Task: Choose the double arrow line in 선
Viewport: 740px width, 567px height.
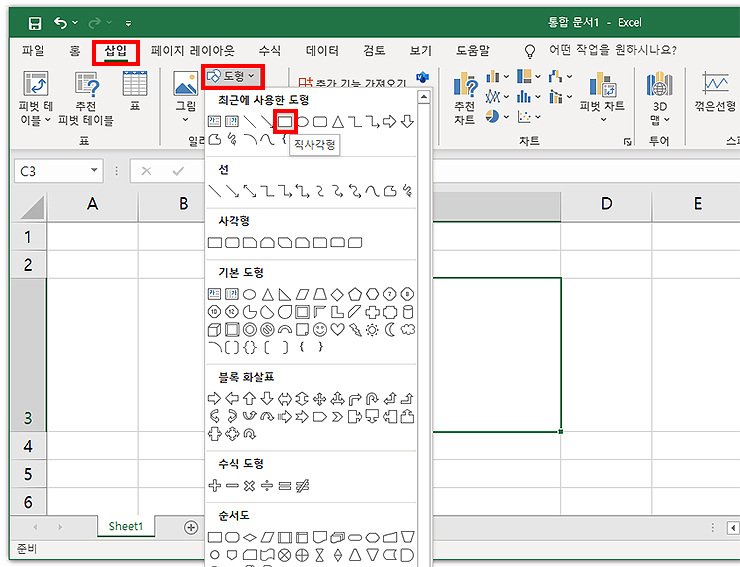Action: (249, 191)
